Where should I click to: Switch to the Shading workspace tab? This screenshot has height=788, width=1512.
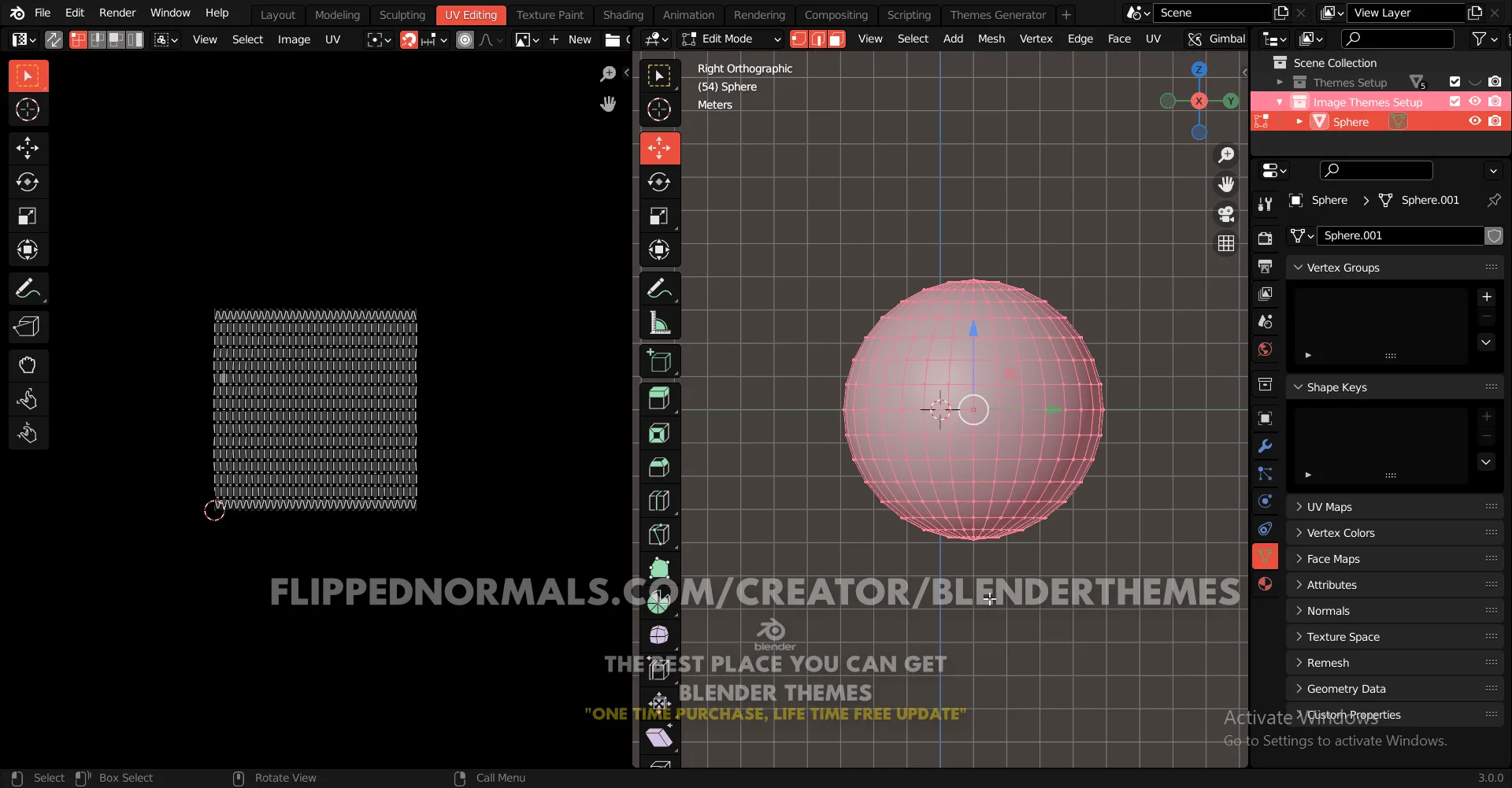623,15
